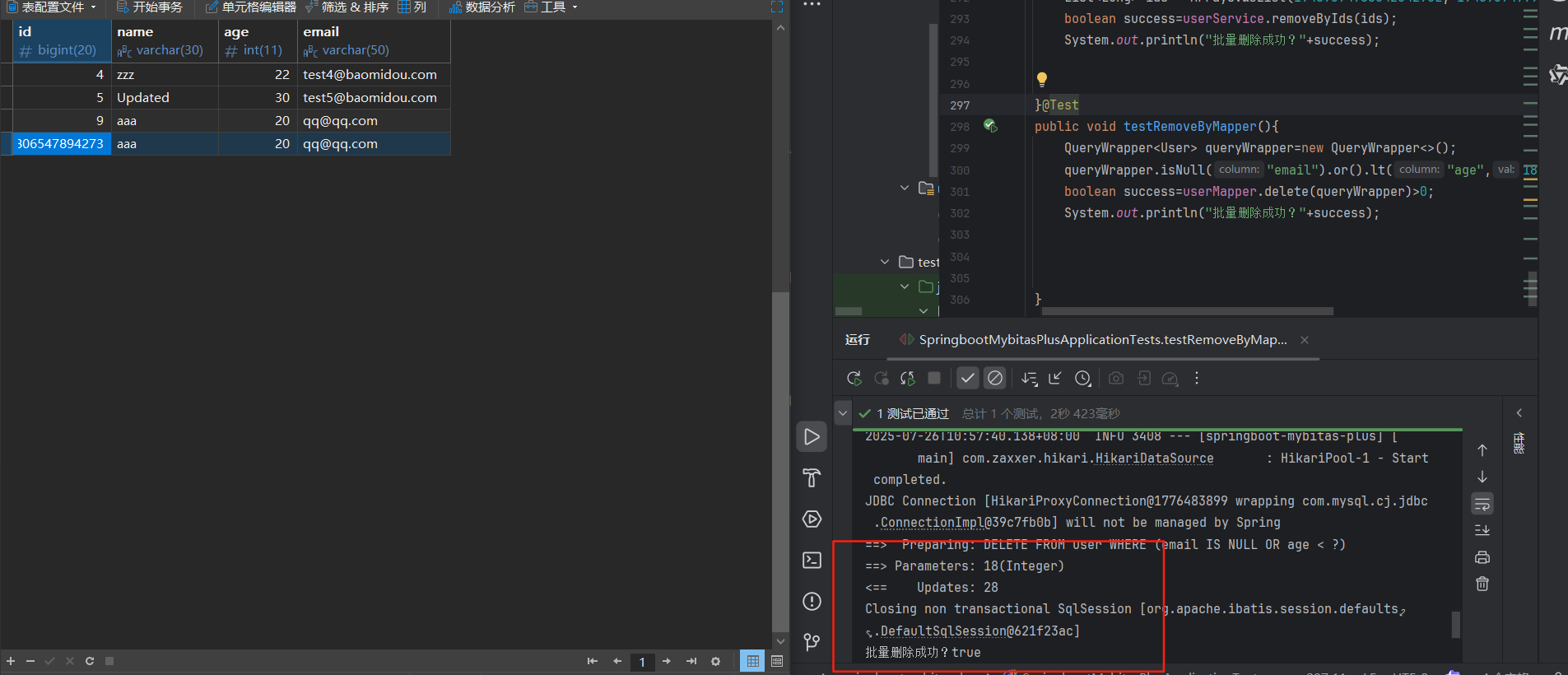This screenshot has height=675, width=1568.
Task: Stop the running process
Action: pyautogui.click(x=934, y=378)
